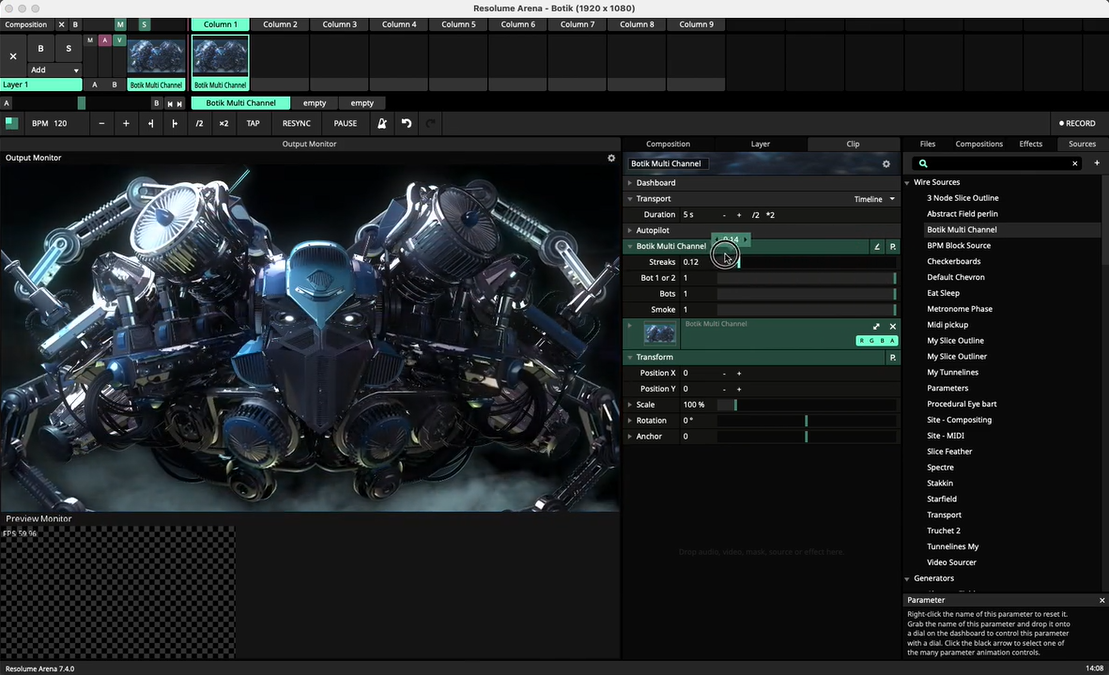Image resolution: width=1109 pixels, height=675 pixels.
Task: Toggle the Layer 1 bypass B button
Action: click(x=41, y=48)
